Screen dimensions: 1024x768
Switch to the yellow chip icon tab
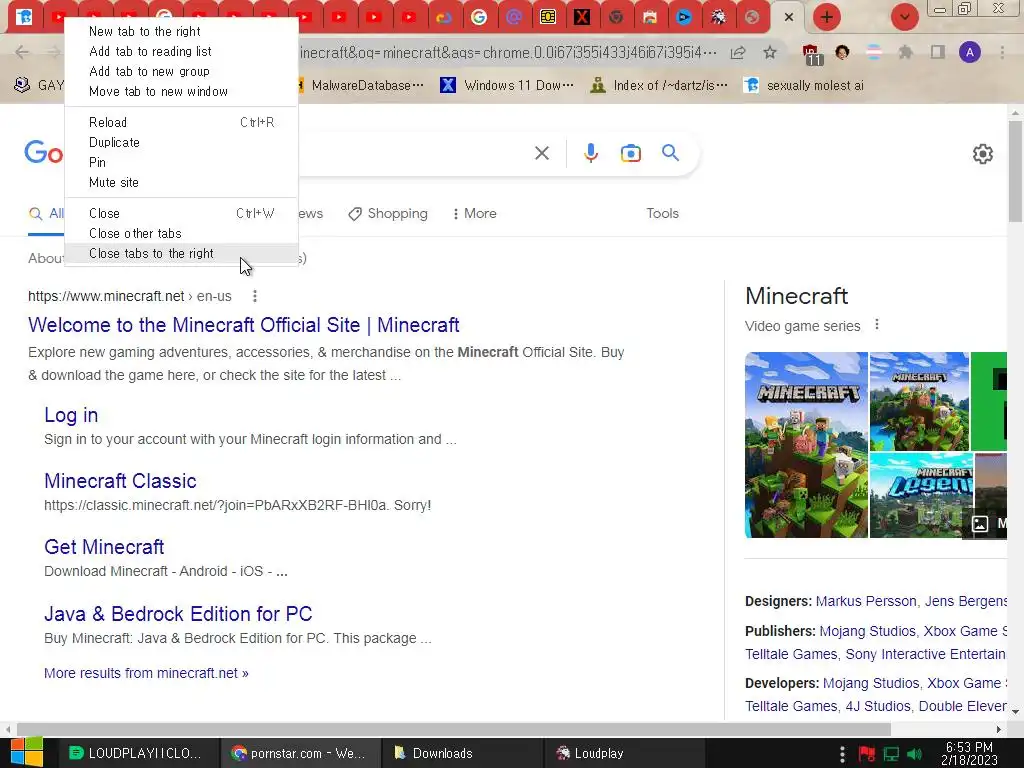tap(547, 17)
